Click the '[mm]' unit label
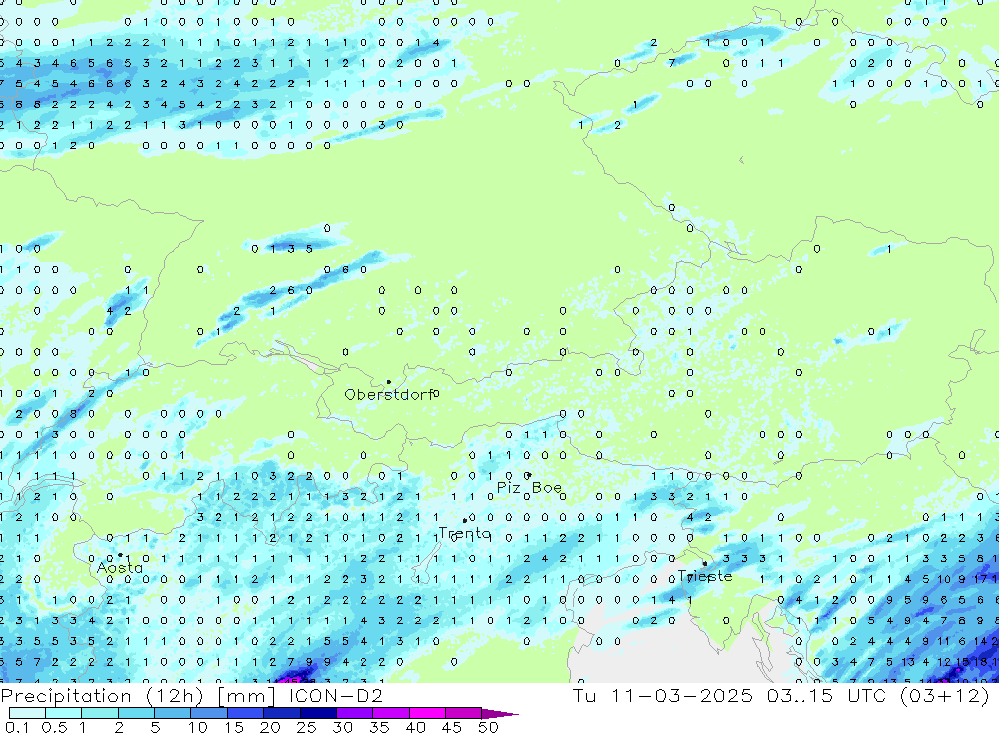The height and width of the screenshot is (733, 1000). [x=247, y=696]
